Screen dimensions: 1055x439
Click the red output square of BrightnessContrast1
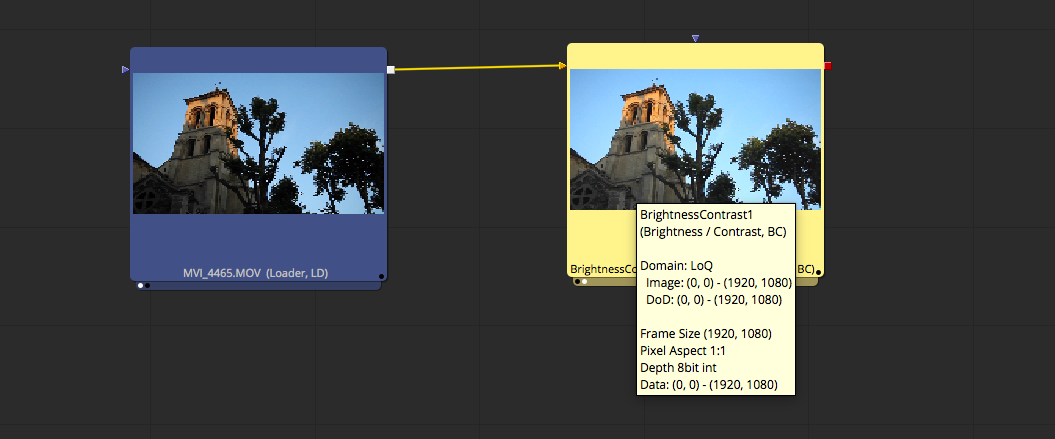coord(827,66)
